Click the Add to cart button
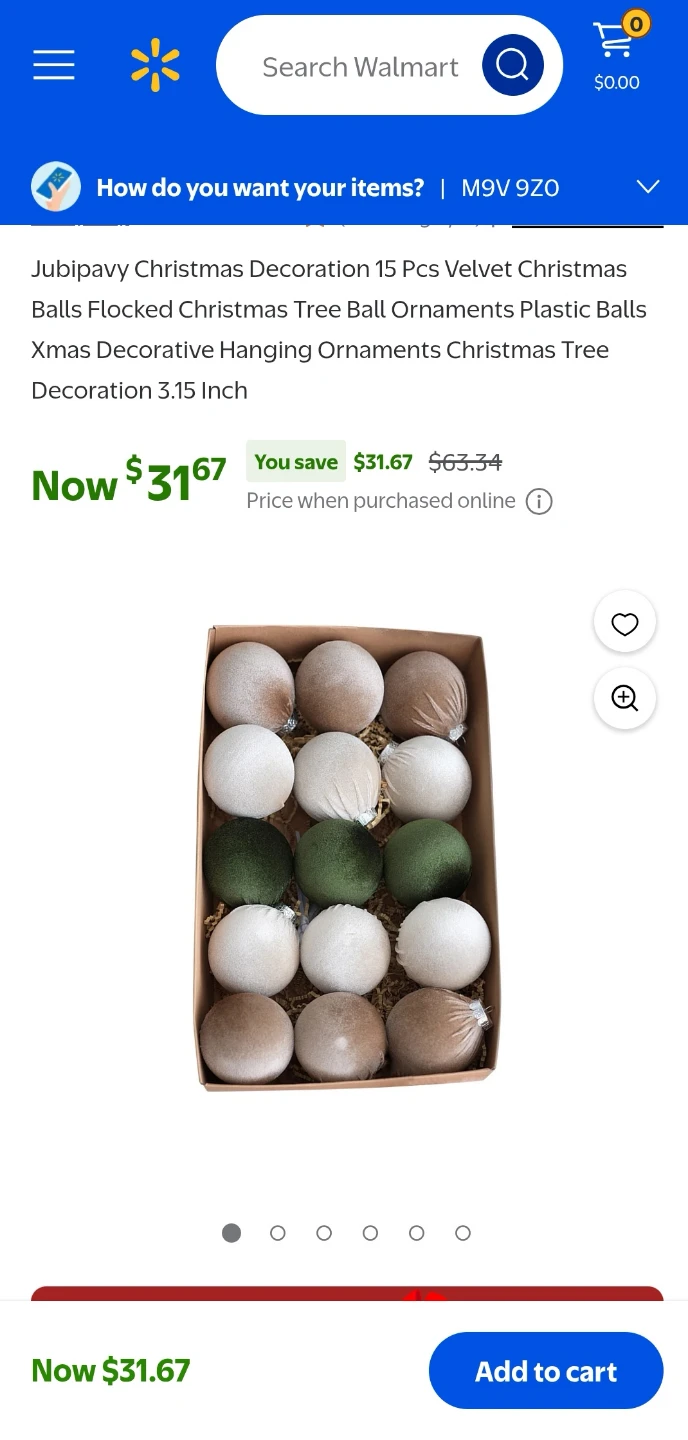 [546, 1371]
